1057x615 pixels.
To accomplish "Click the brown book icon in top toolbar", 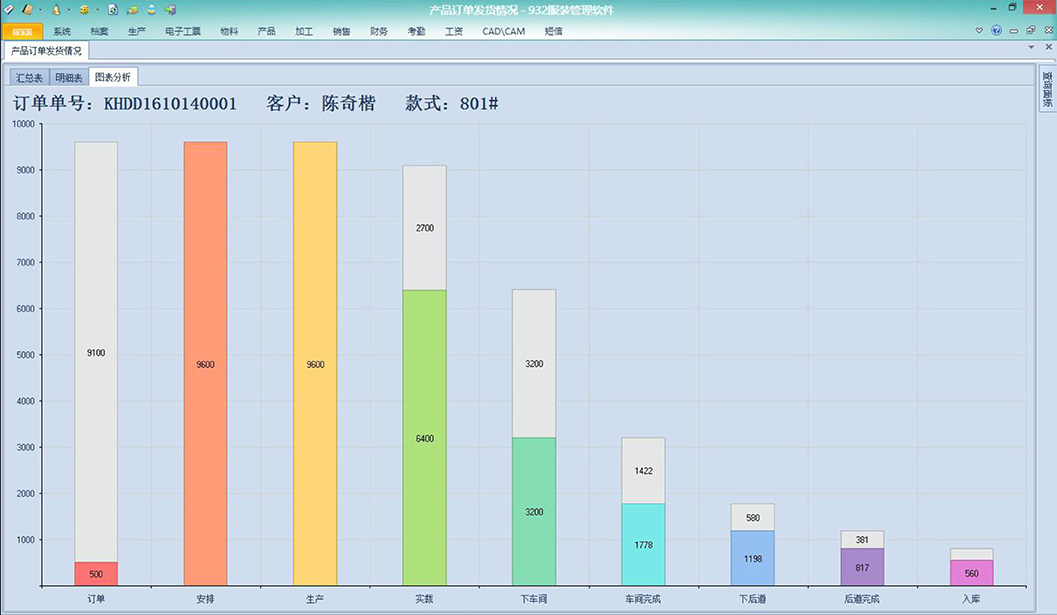I will pos(27,9).
